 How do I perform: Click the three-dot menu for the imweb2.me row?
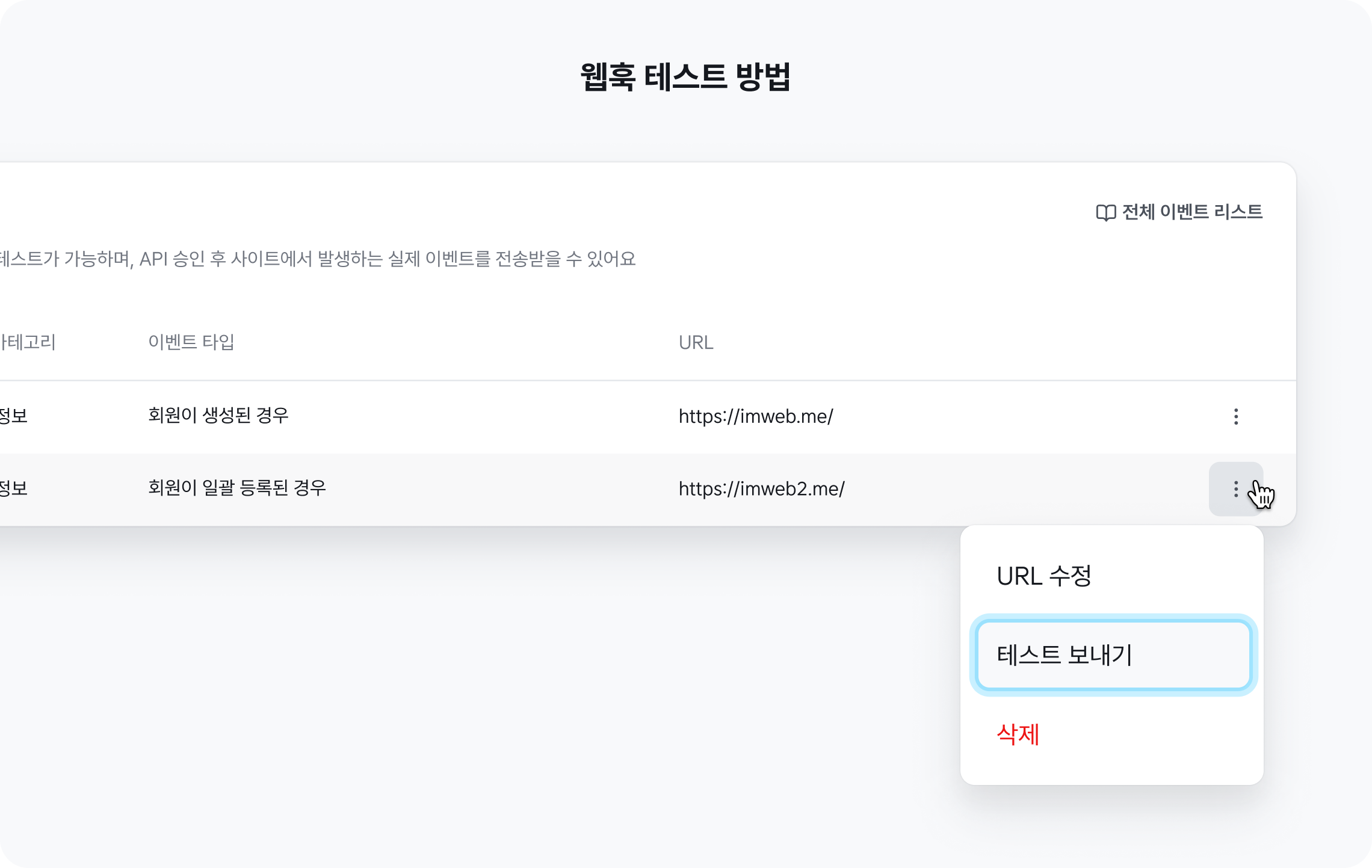(1236, 489)
